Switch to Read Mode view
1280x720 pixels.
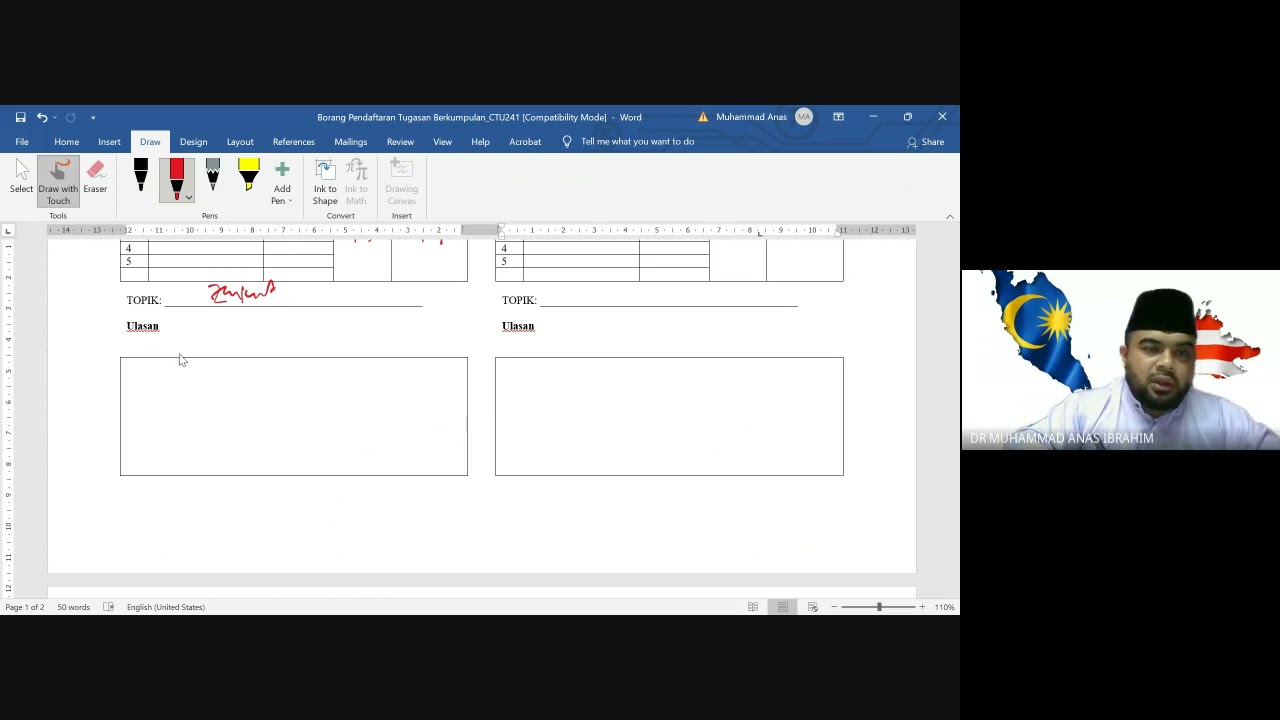tap(753, 607)
